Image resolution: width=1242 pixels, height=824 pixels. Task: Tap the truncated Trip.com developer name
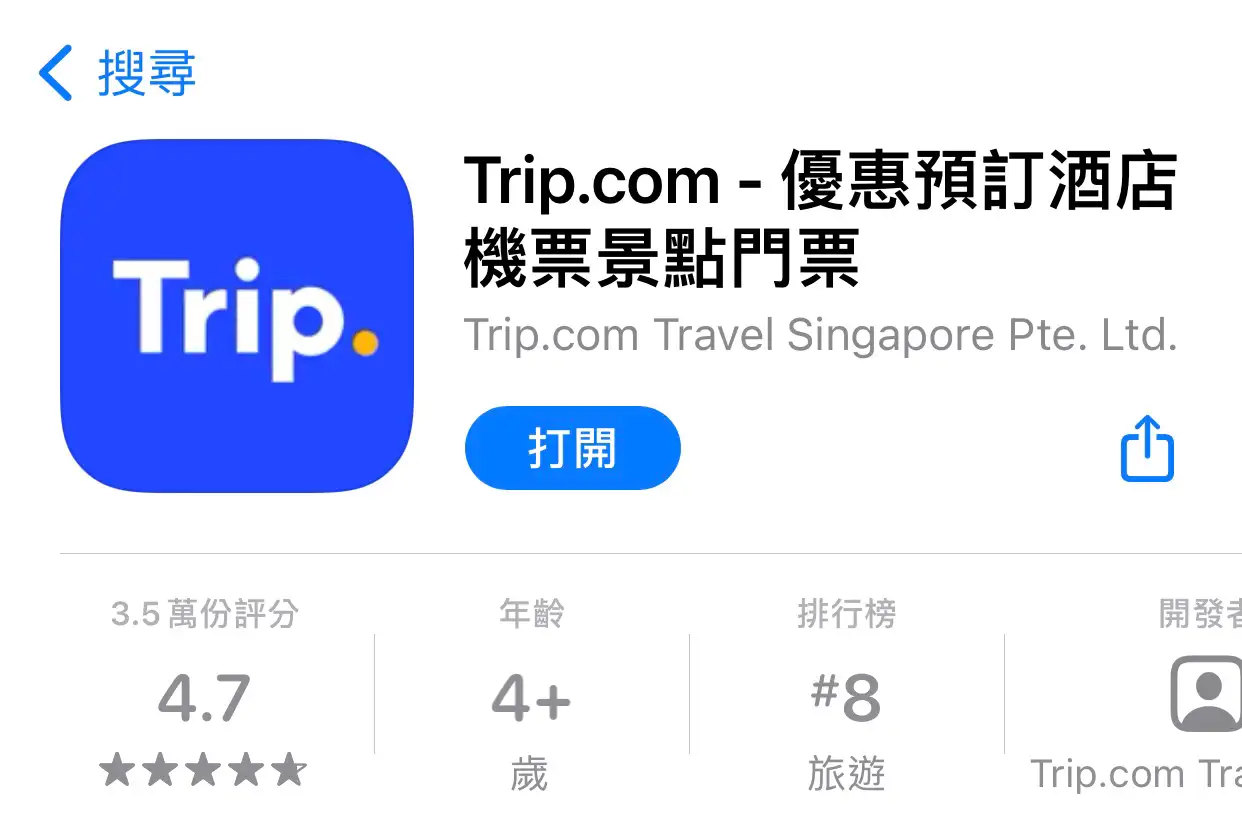coord(1136,775)
